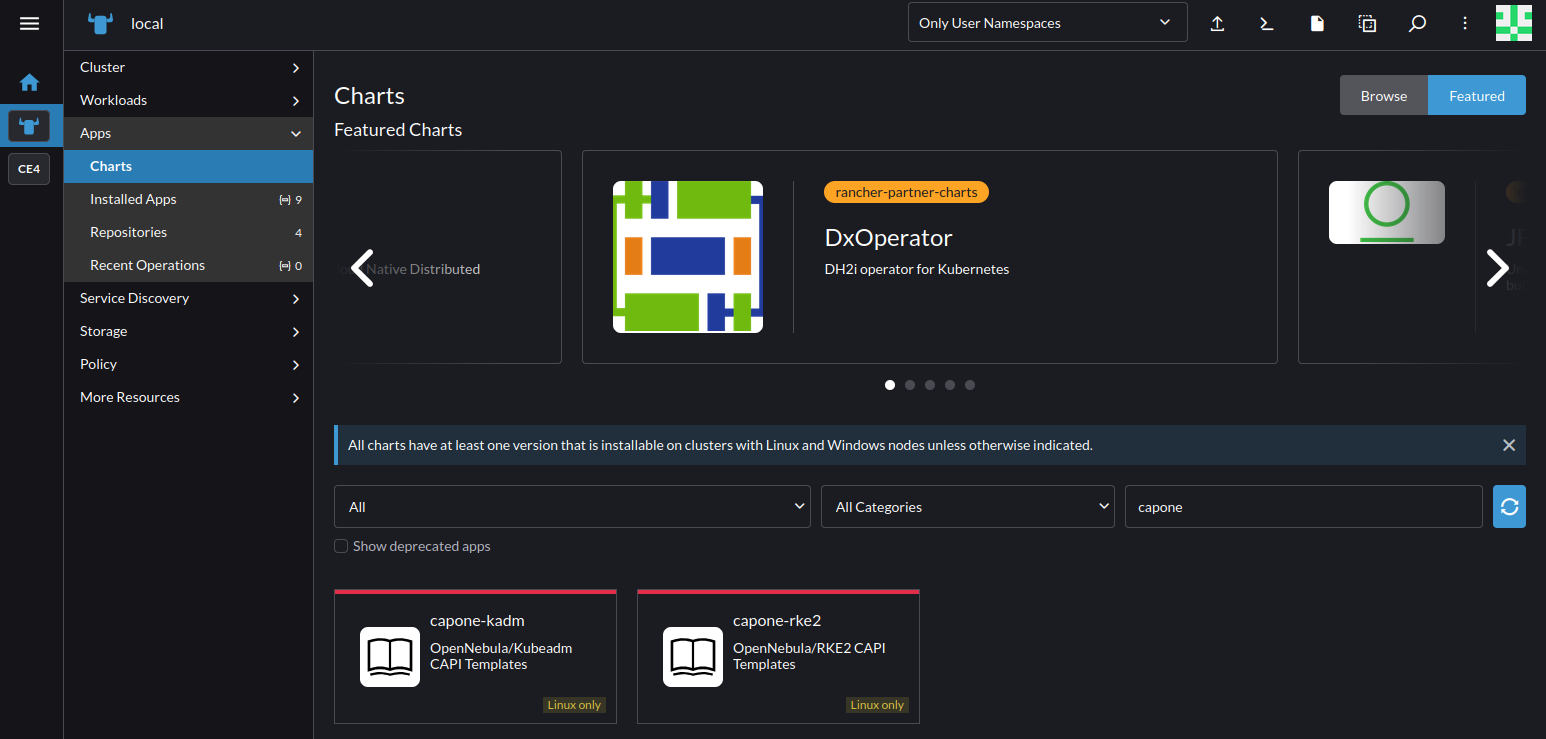Download KubeConfig file icon
1546x739 pixels.
(1317, 23)
